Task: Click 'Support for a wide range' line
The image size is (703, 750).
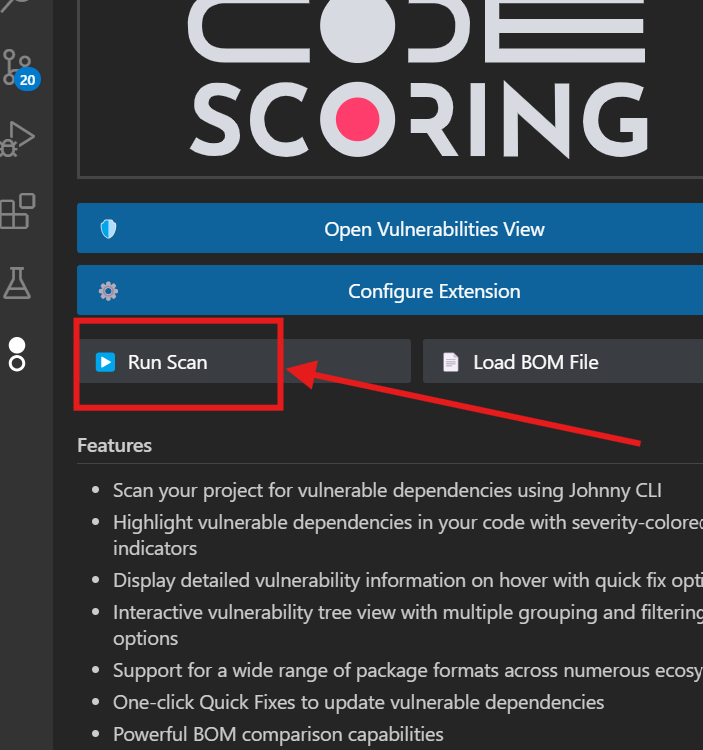Action: pos(408,671)
